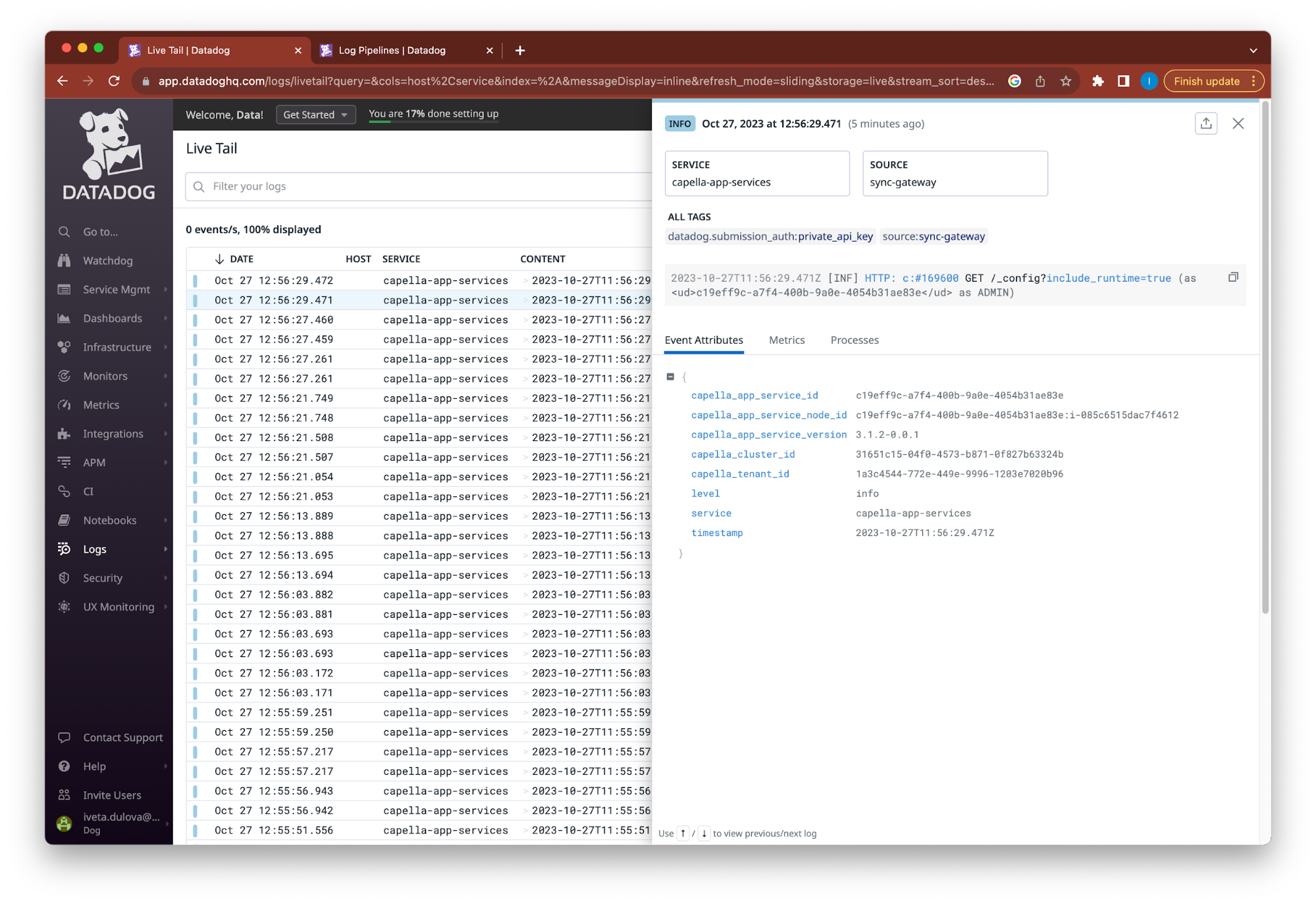The image size is (1316, 904).
Task: Open the Notebooks sidebar icon
Action: click(65, 519)
